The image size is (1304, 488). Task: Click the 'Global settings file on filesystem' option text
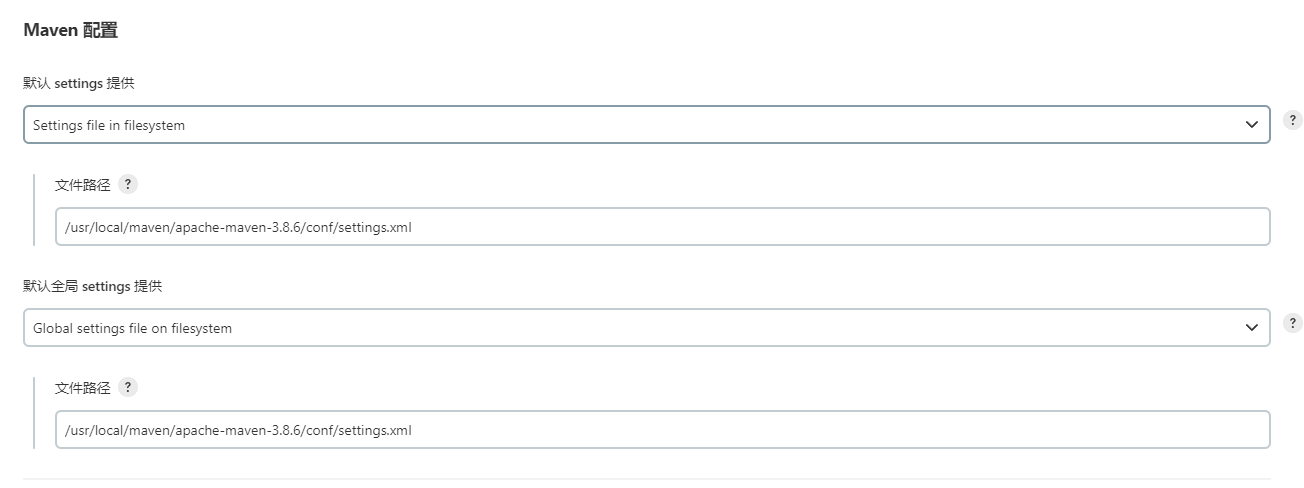click(132, 328)
